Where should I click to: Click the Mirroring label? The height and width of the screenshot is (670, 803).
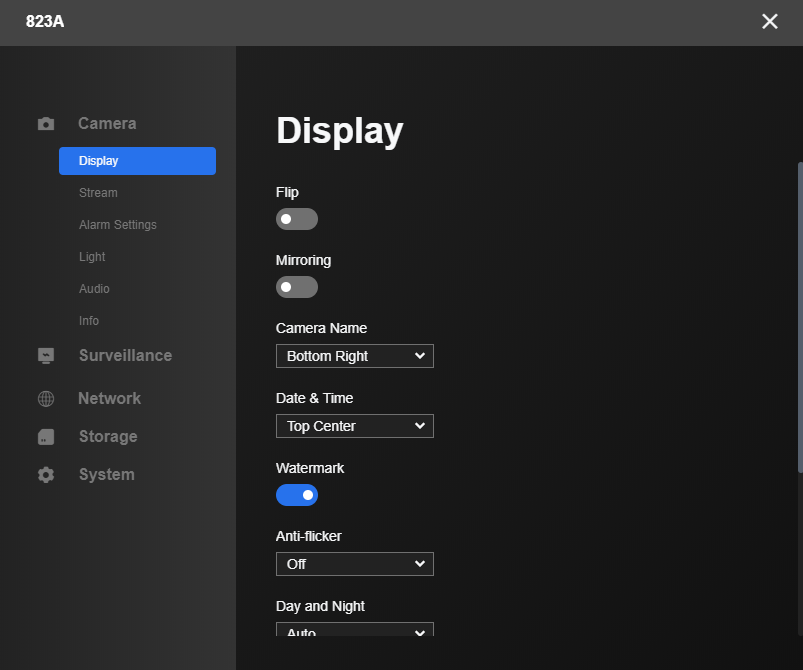pos(303,260)
